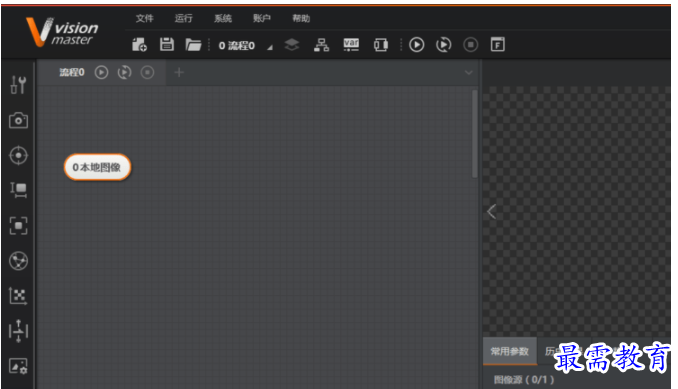Switch to the 常用参数 tab
This screenshot has width=678, height=389.
click(509, 351)
